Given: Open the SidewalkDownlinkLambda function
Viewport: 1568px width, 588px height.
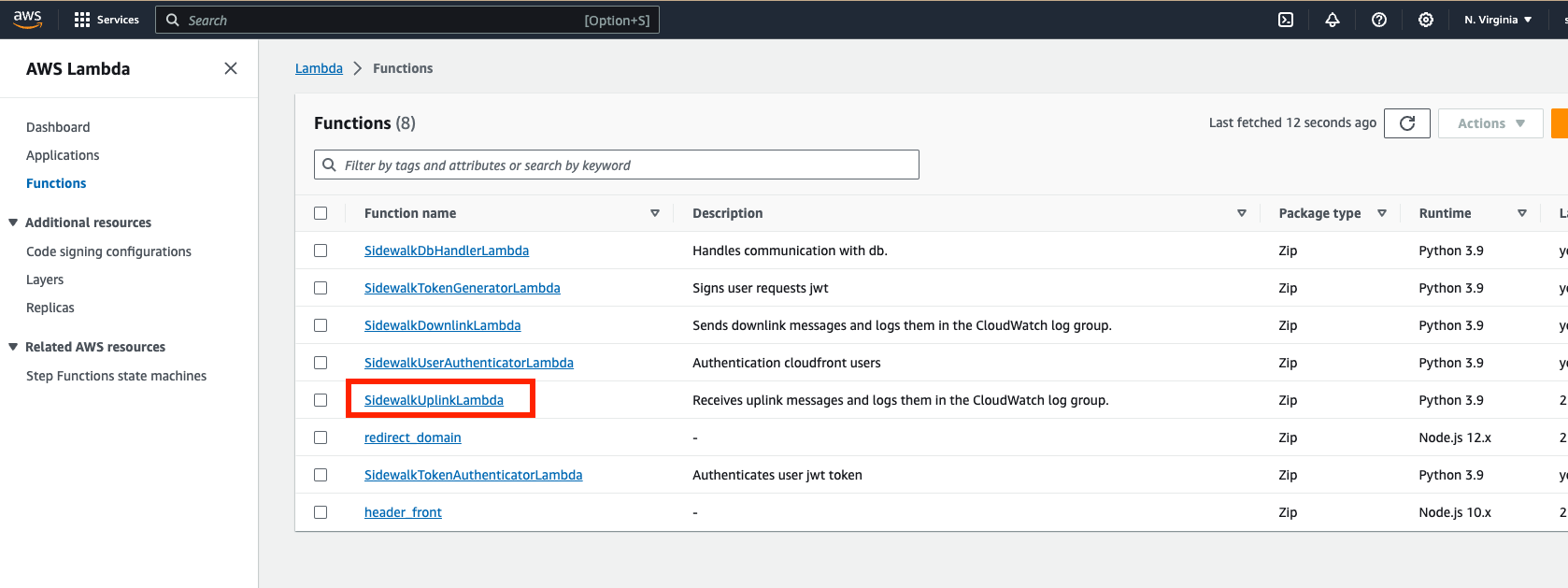Looking at the screenshot, I should (x=443, y=325).
